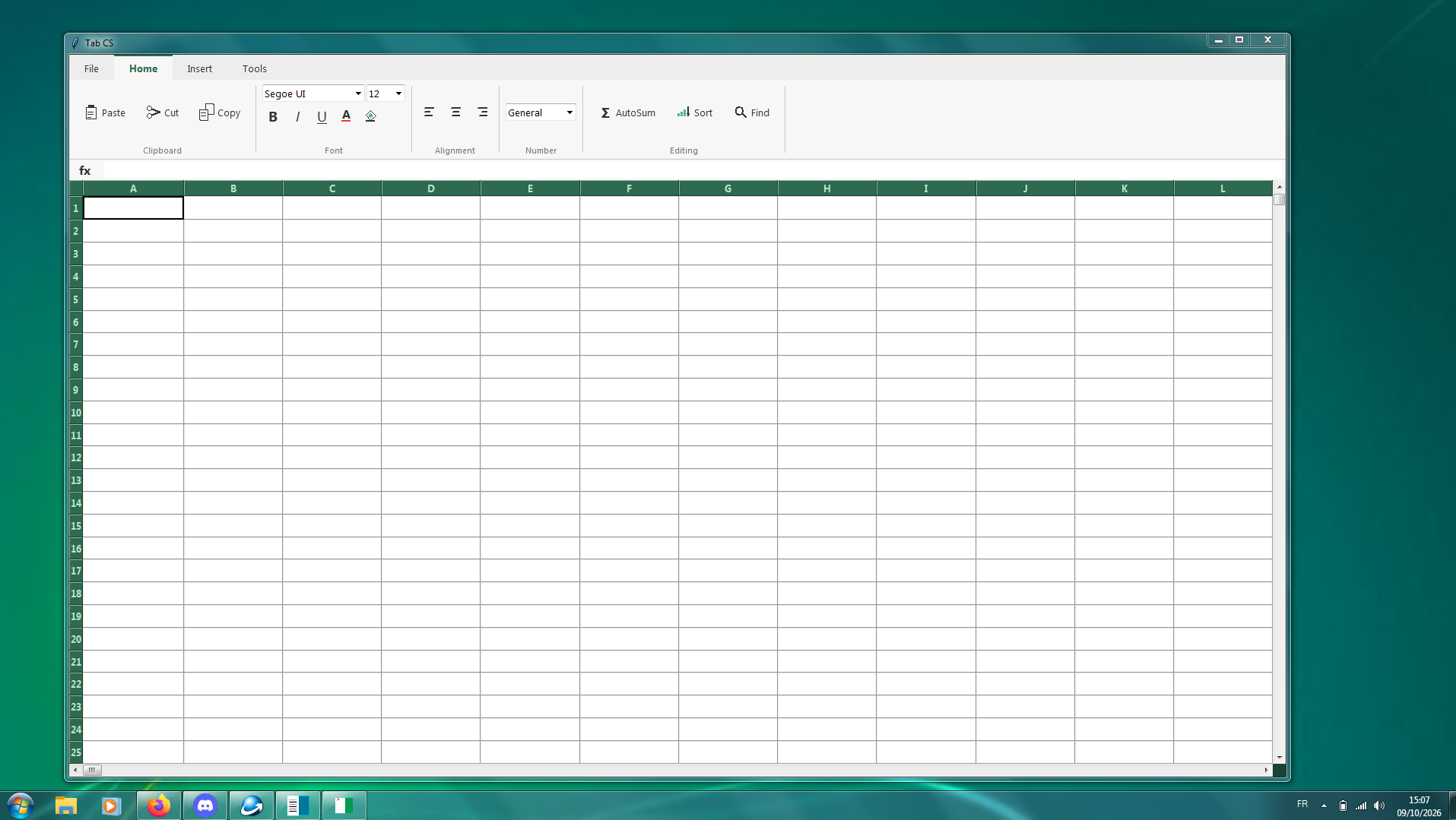Click into the fx formula bar
This screenshot has width=1456, height=820.
tap(693, 170)
